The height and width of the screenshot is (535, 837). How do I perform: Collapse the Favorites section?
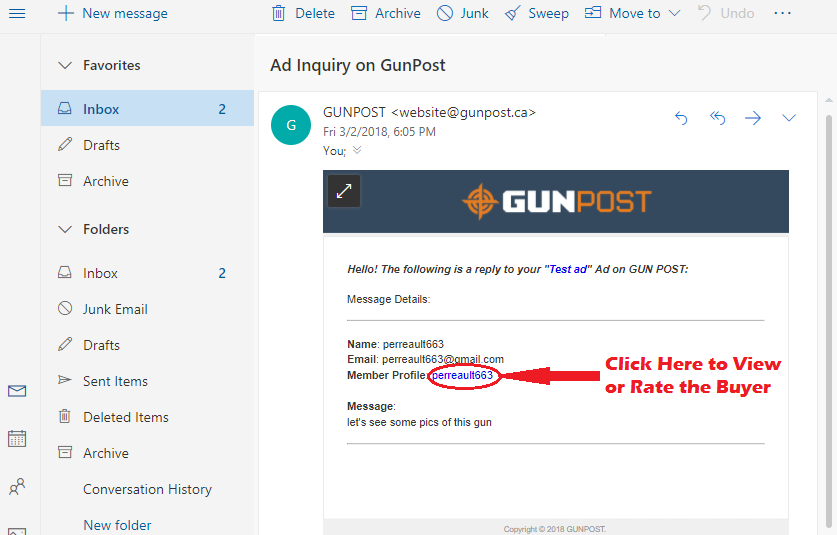point(65,66)
